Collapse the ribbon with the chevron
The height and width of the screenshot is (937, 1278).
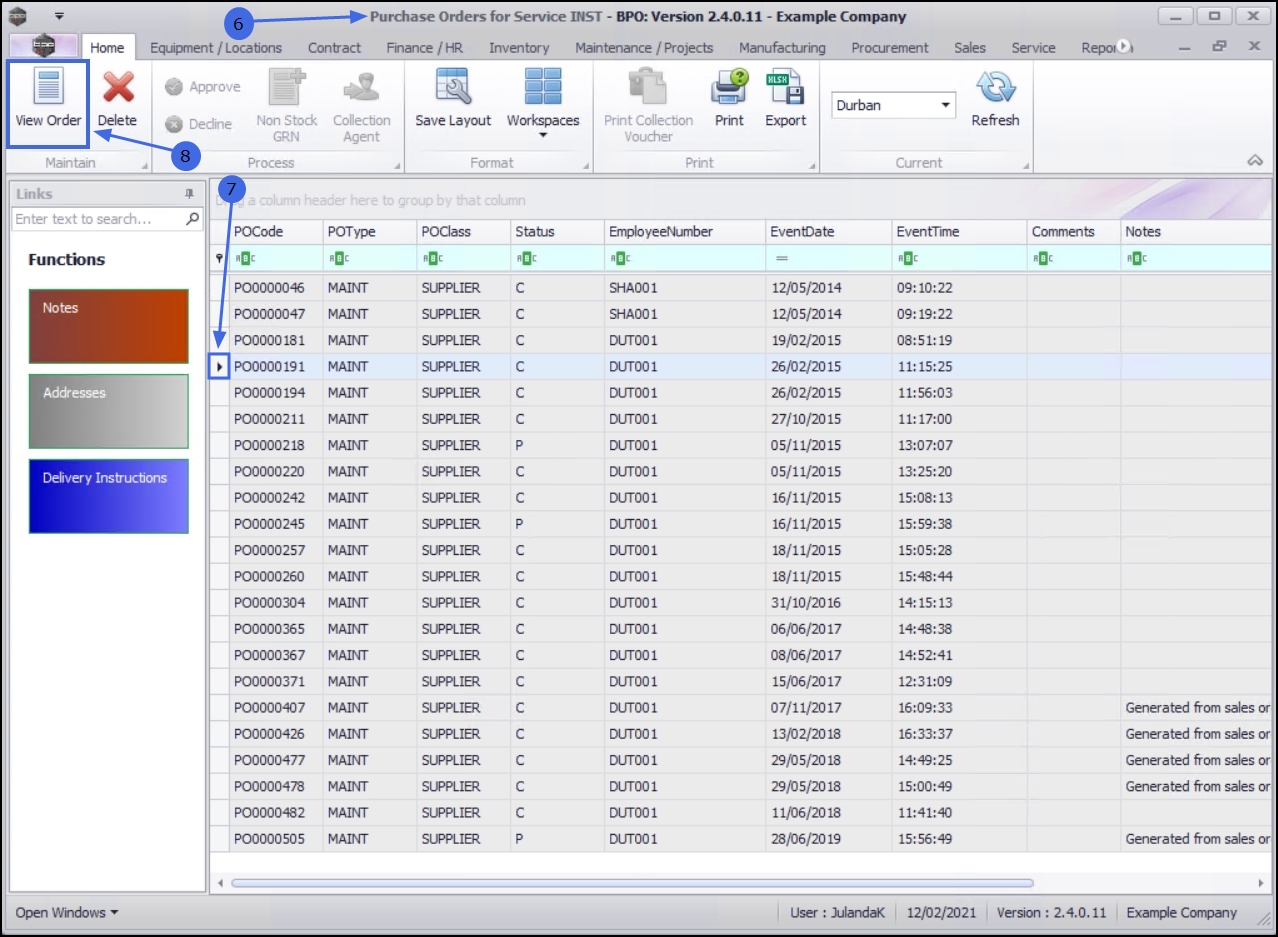point(1255,161)
